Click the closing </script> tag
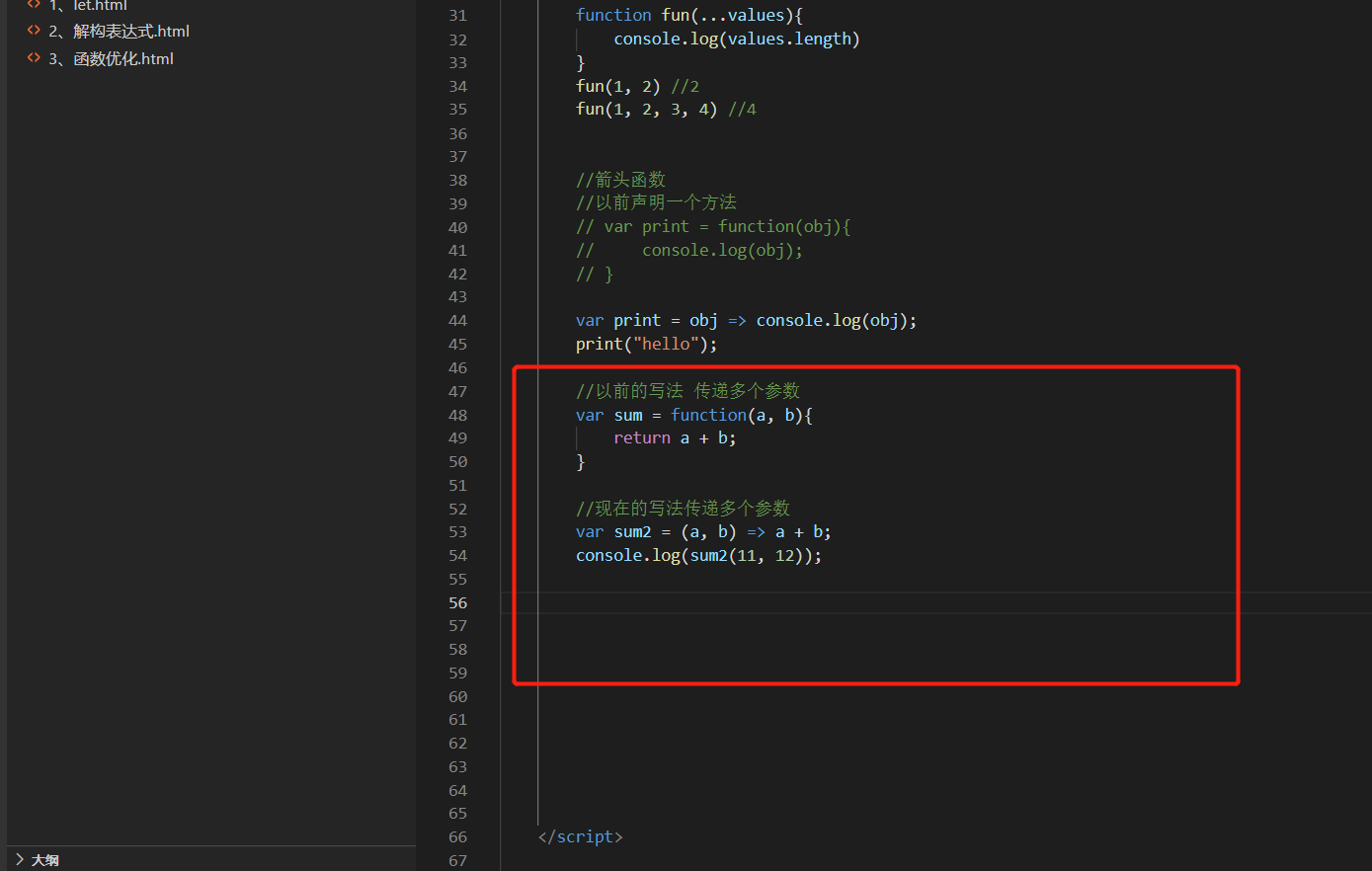The width and height of the screenshot is (1372, 871). click(581, 836)
